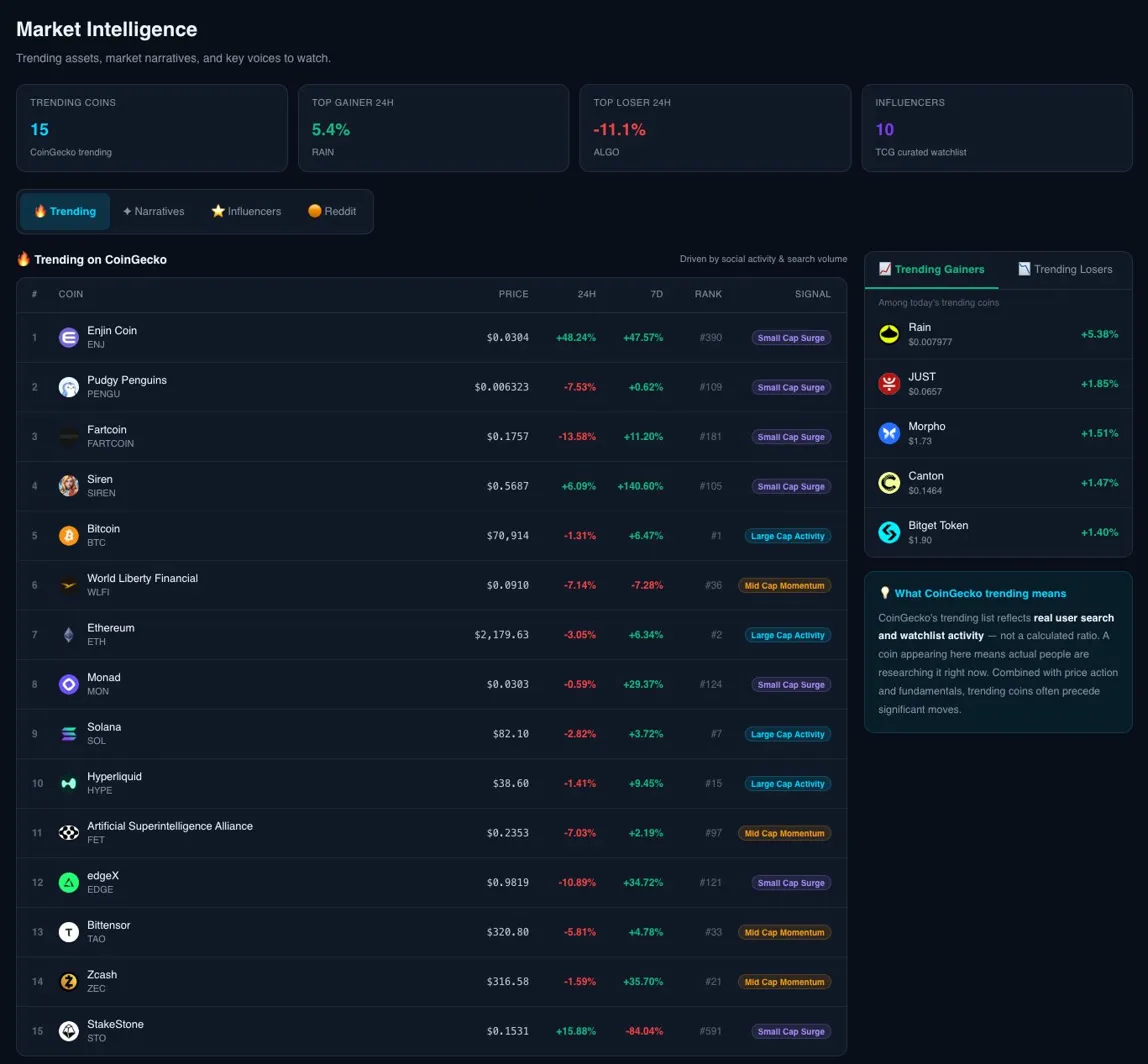Click the Enjin Coin logo icon
Image resolution: width=1148 pixels, height=1064 pixels.
[x=68, y=338]
